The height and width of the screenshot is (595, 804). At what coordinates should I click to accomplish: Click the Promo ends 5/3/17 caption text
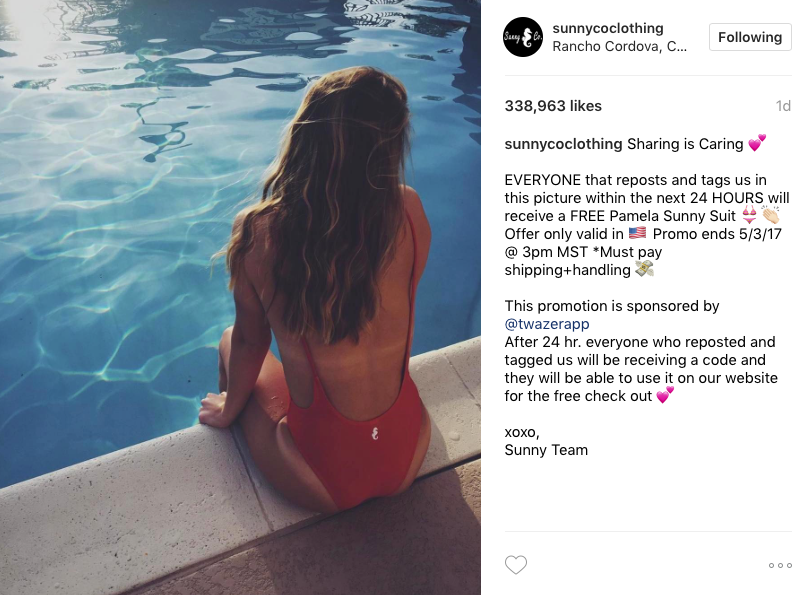coord(717,234)
